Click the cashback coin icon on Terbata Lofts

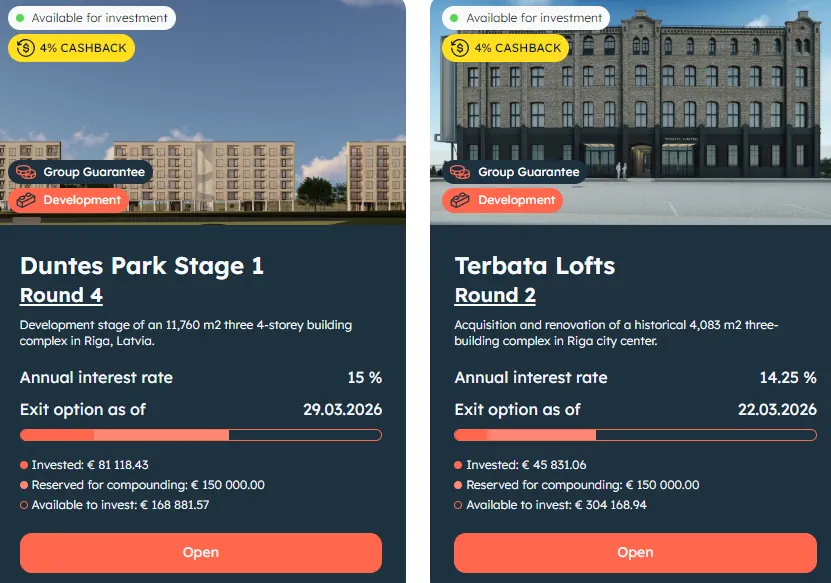[x=460, y=48]
